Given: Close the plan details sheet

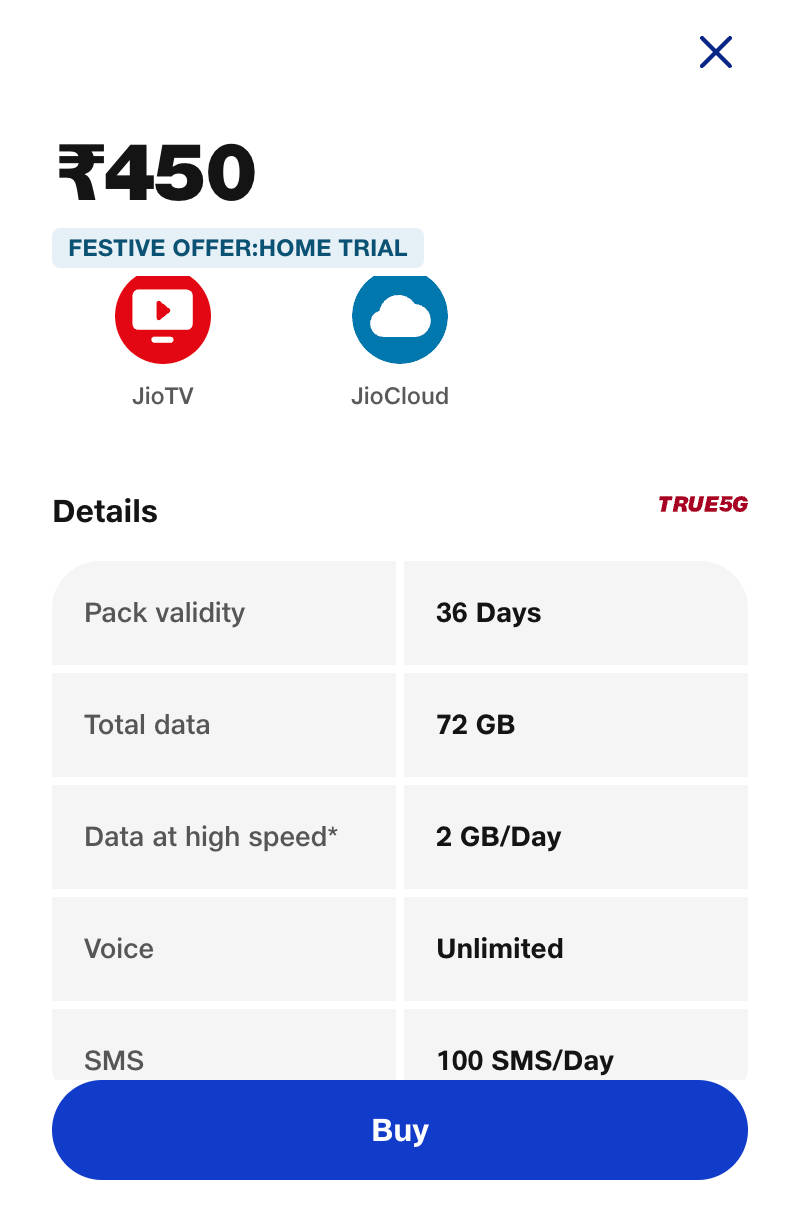Looking at the screenshot, I should point(716,52).
